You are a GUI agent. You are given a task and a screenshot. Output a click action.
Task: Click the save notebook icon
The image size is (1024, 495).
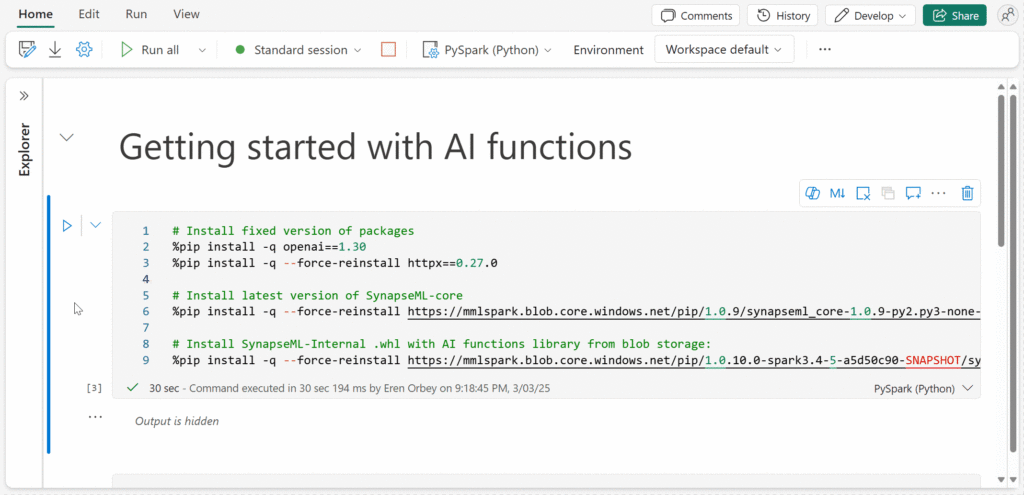tap(27, 50)
